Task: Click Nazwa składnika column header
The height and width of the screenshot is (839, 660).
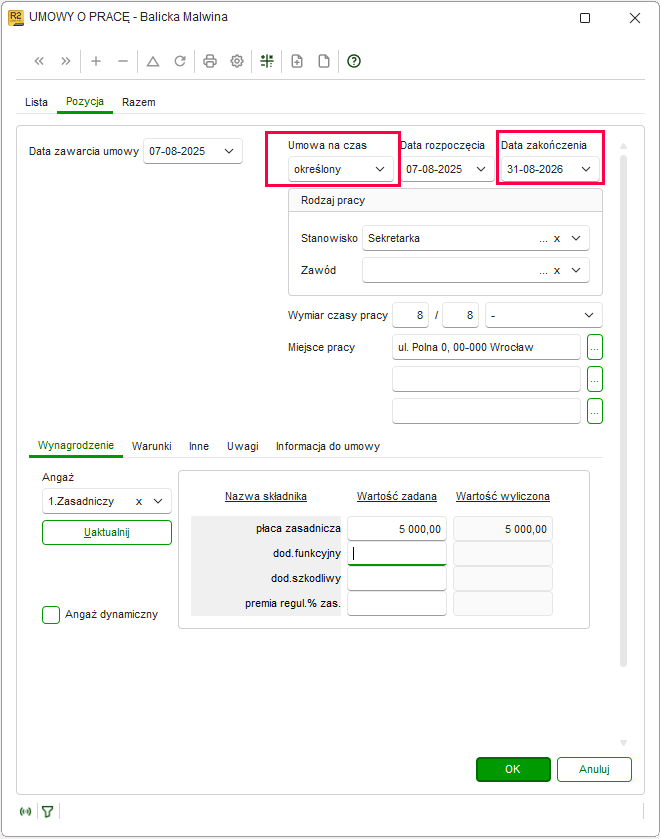Action: tap(266, 497)
